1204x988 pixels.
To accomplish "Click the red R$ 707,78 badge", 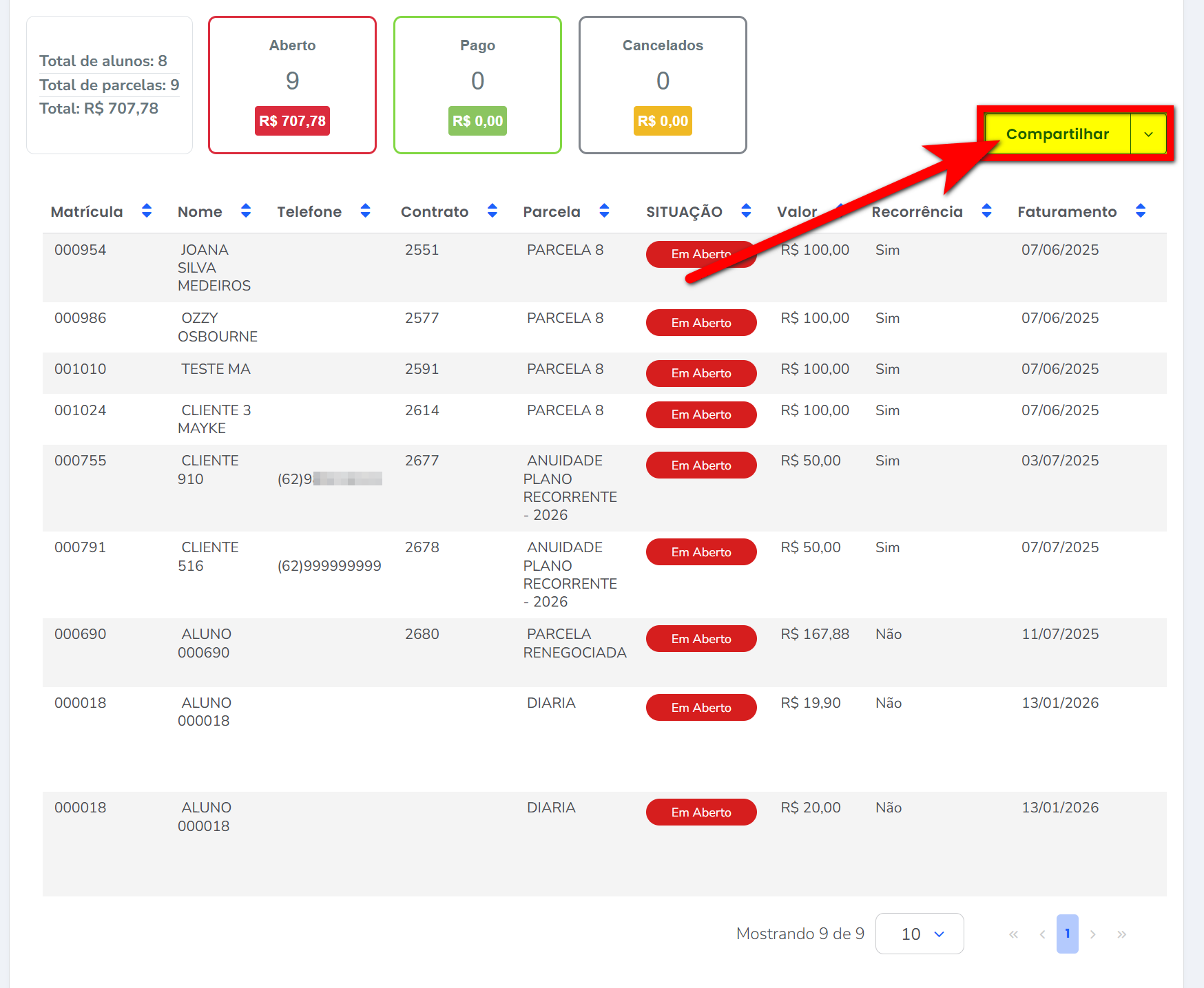I will coord(292,121).
